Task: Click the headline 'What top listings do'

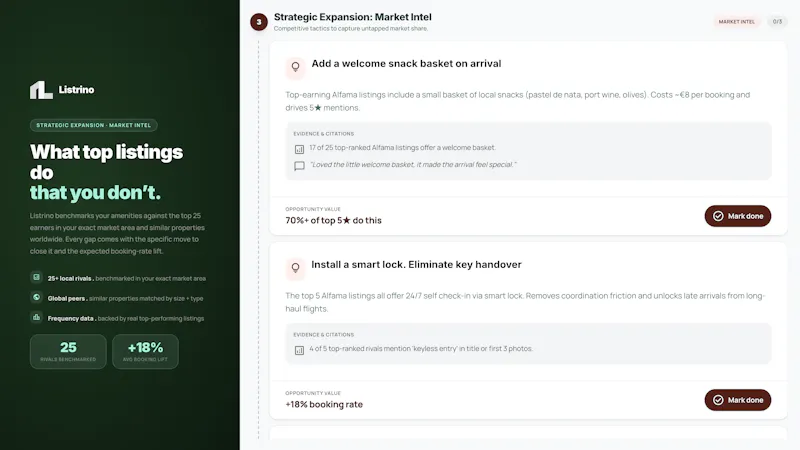Action: (x=106, y=162)
